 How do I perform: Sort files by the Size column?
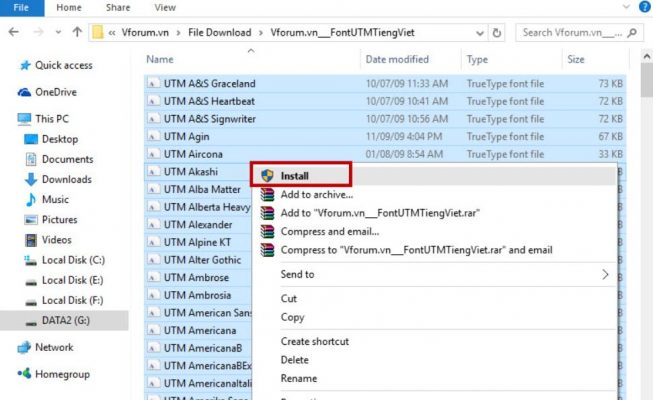tap(576, 59)
